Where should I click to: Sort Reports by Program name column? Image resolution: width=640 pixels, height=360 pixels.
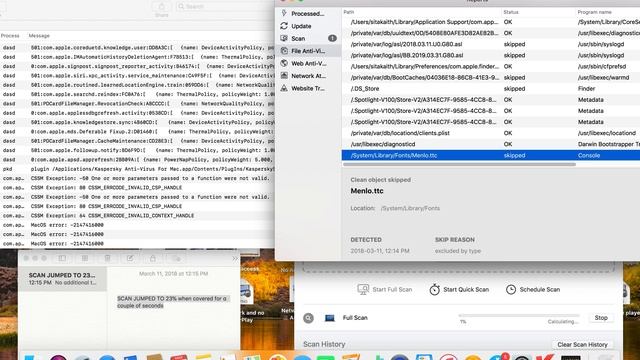607,12
